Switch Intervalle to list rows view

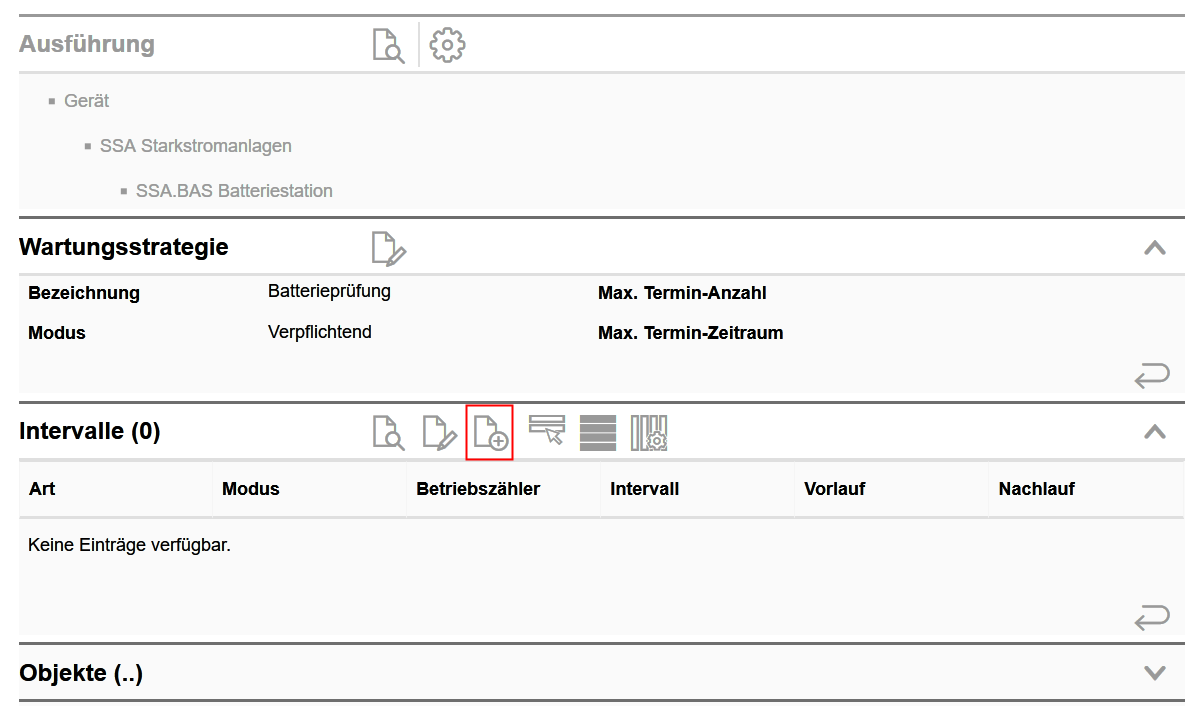pyautogui.click(x=598, y=432)
